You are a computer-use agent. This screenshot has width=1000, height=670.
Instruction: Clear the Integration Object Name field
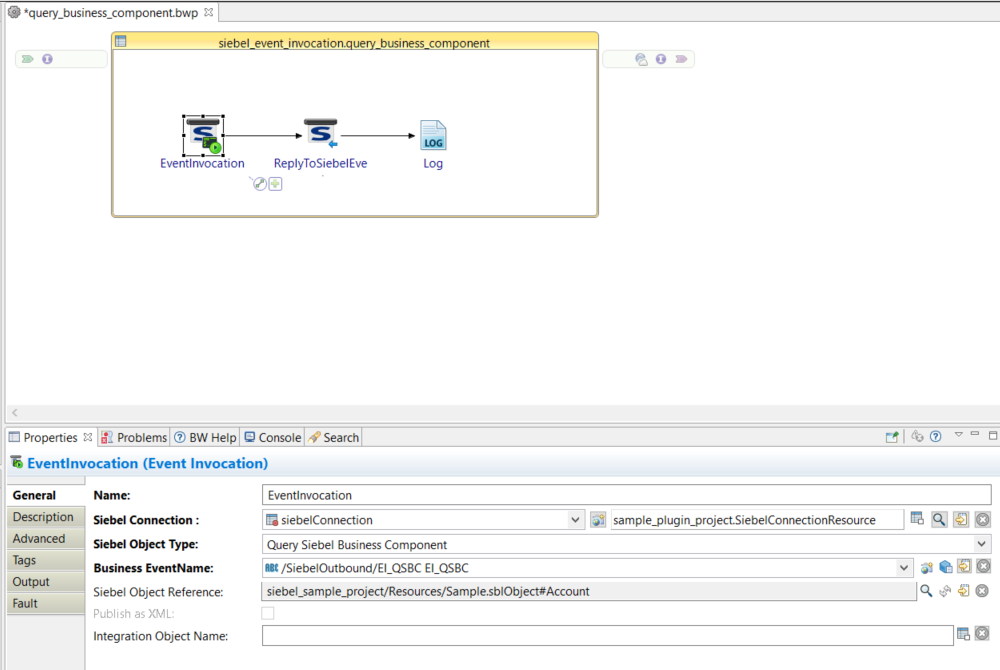pyautogui.click(x=982, y=634)
